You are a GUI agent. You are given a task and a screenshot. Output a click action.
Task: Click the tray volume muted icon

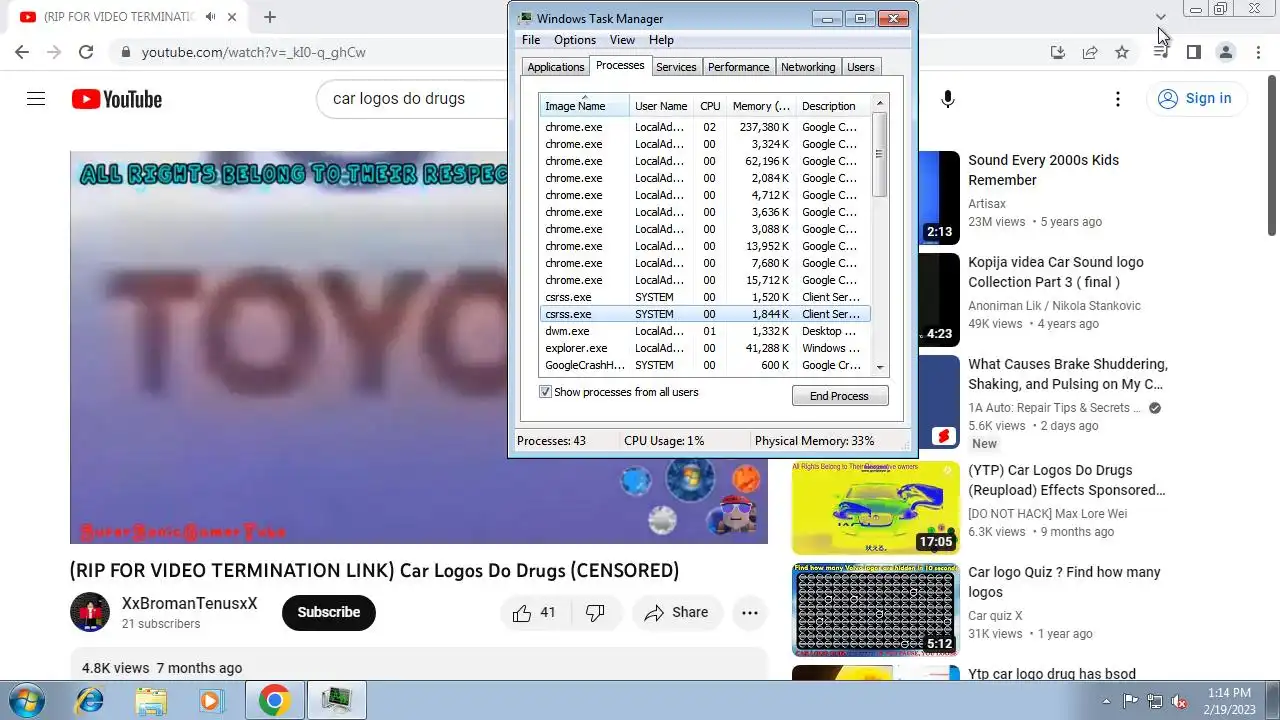click(1180, 701)
